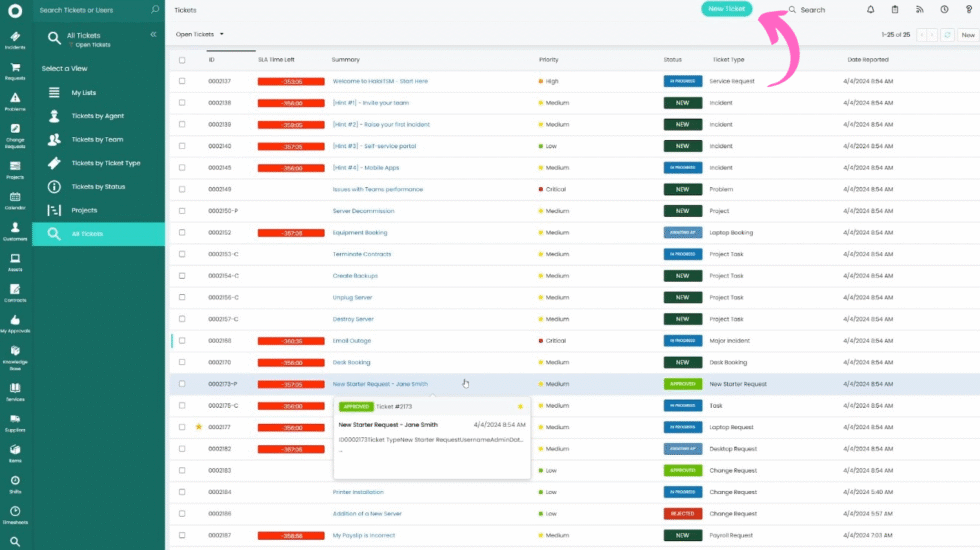Click the star on ticket 0002177
Screen dimensions: 980x550
(x=198, y=427)
